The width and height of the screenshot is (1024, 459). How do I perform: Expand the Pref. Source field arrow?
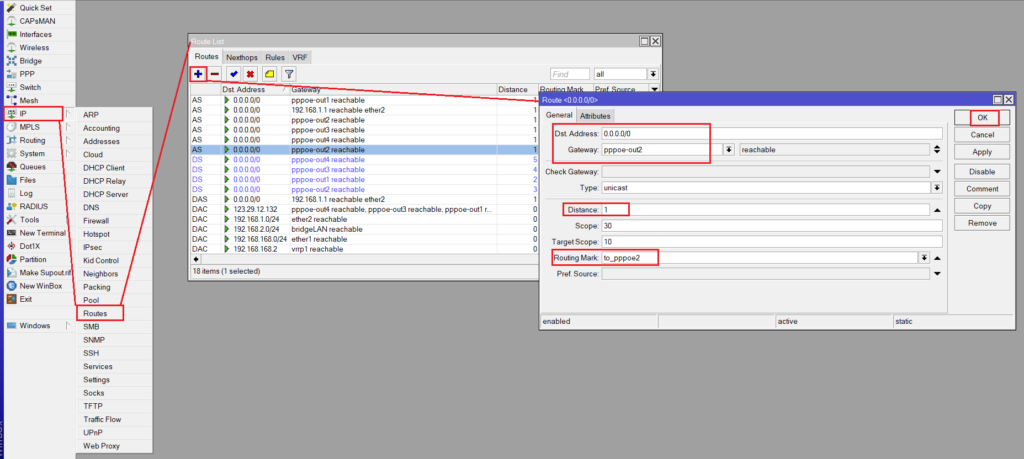(937, 274)
